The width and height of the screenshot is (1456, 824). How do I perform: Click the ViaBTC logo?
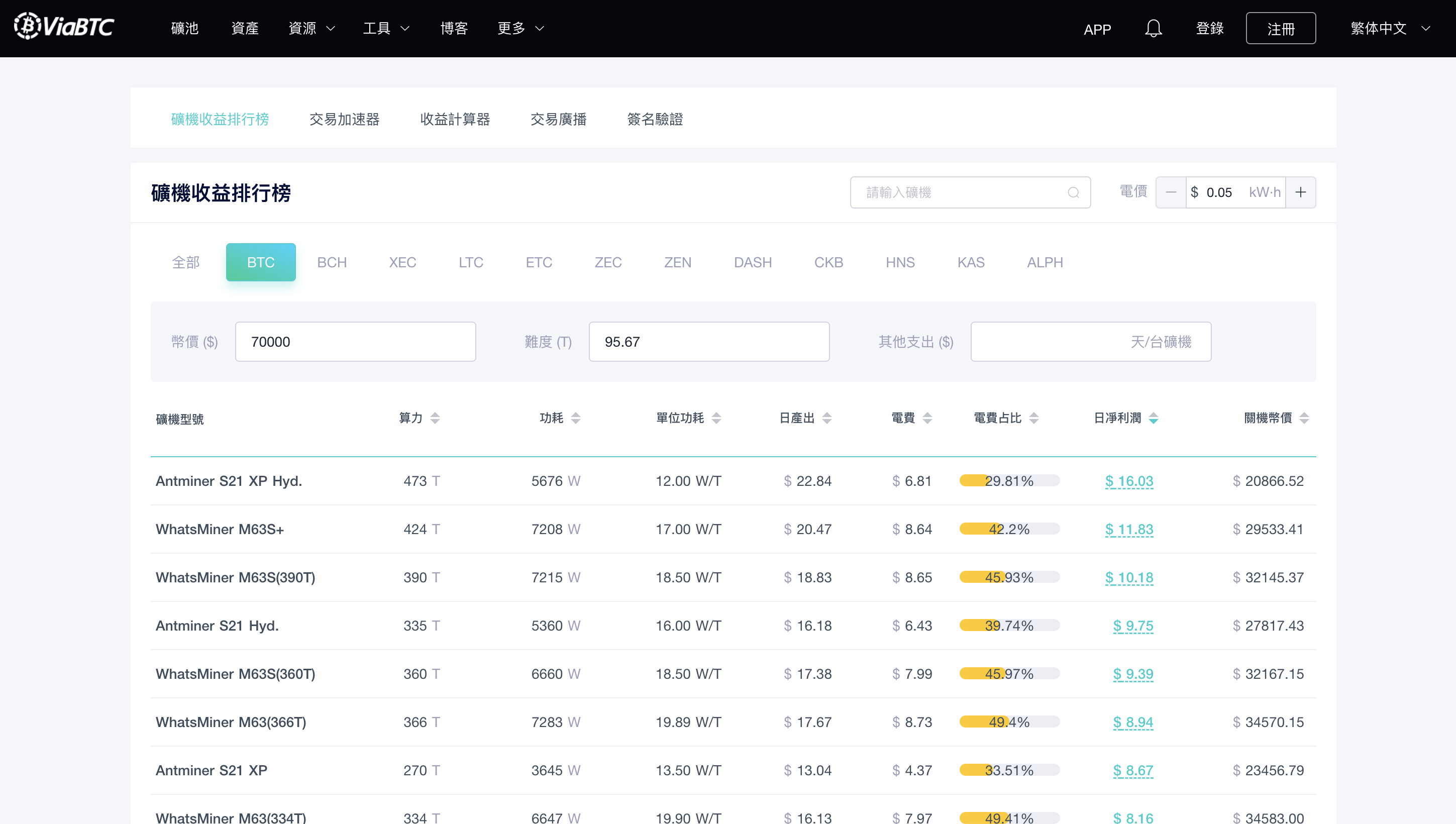pyautogui.click(x=64, y=26)
